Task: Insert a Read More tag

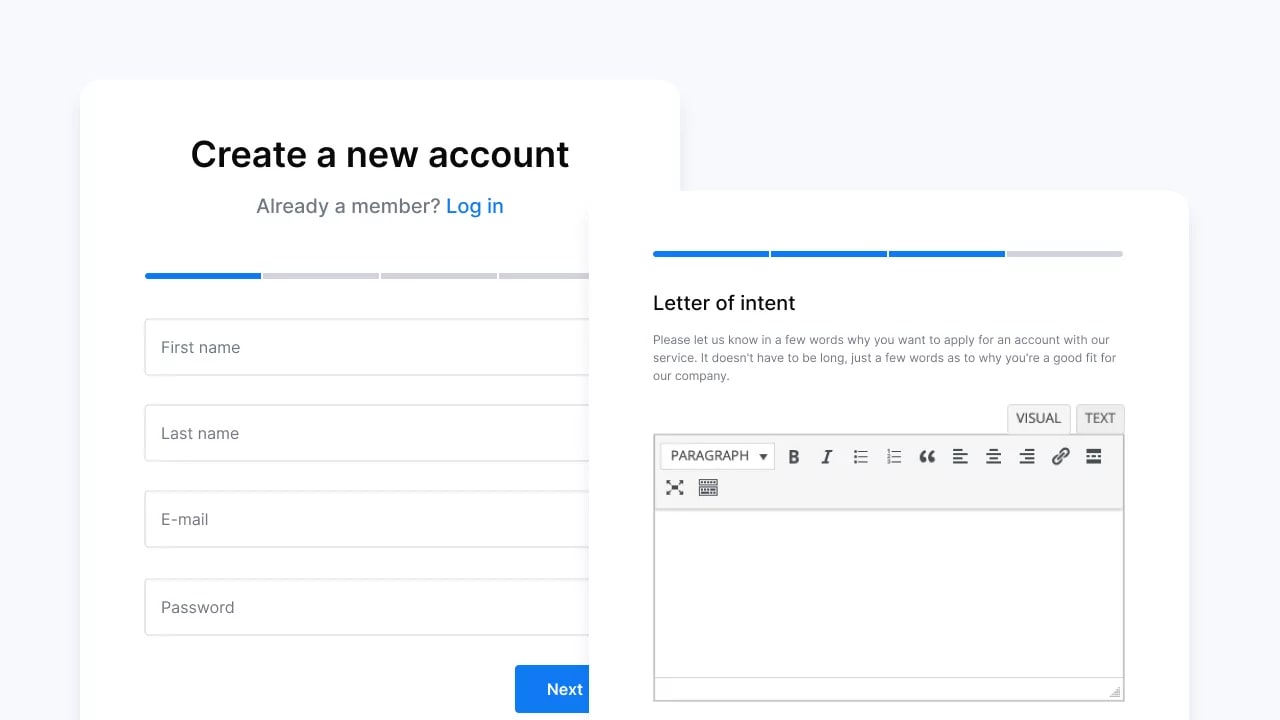Action: 1094,457
